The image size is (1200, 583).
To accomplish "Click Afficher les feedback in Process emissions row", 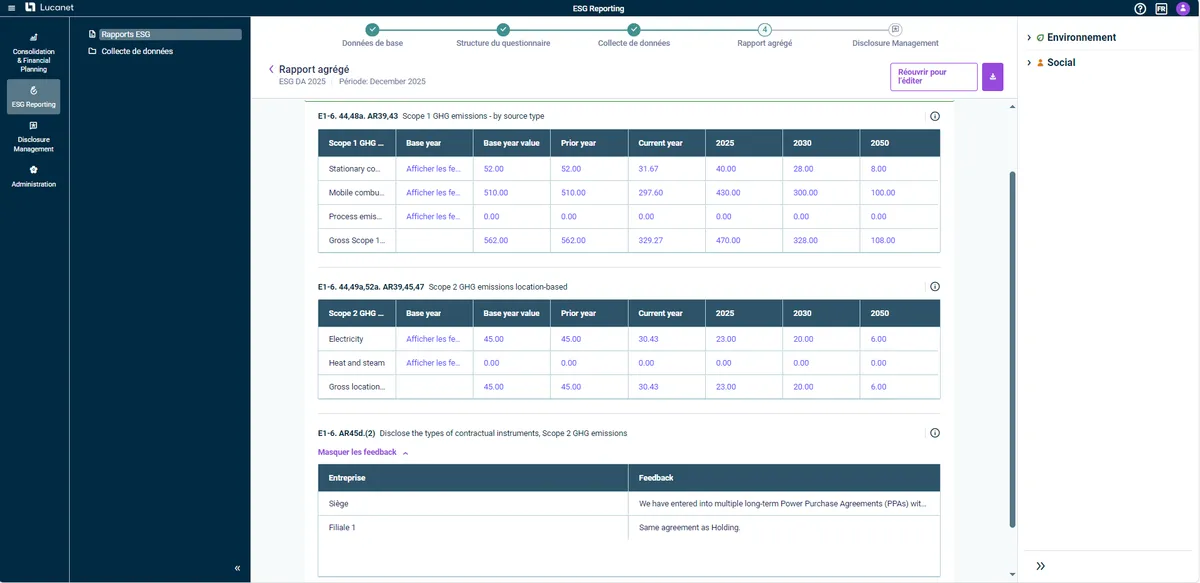I will [433, 217].
